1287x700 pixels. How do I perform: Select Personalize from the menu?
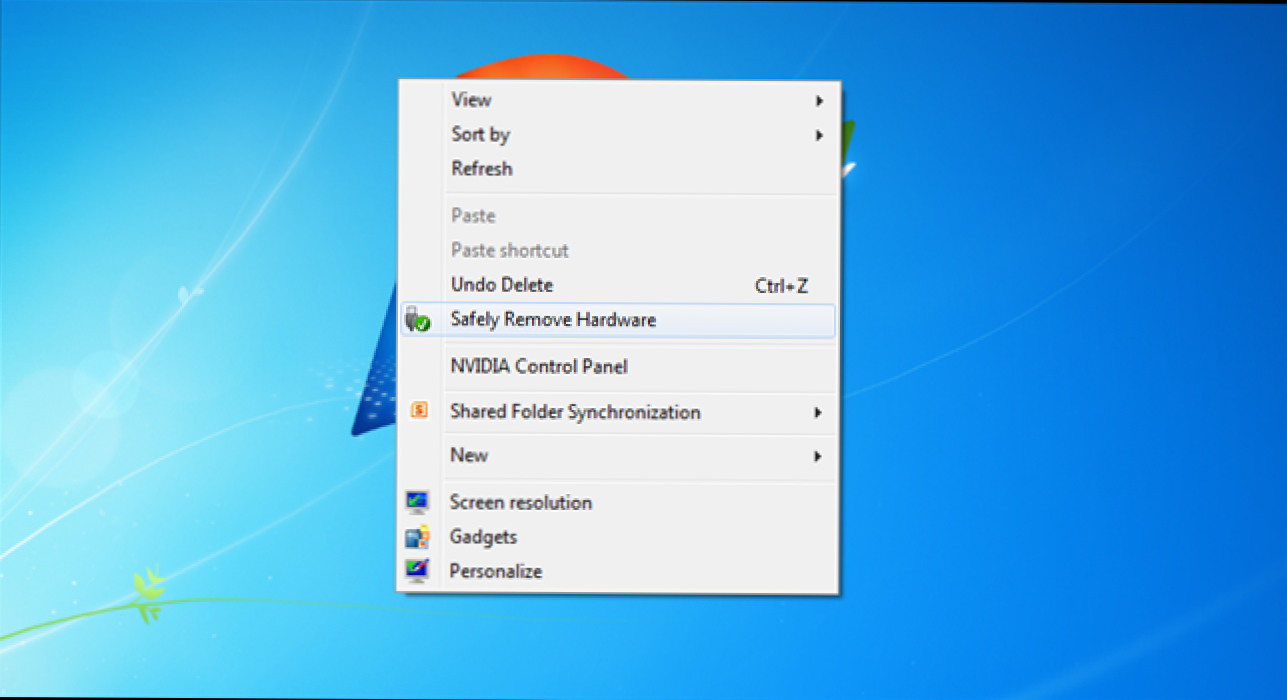617,571
